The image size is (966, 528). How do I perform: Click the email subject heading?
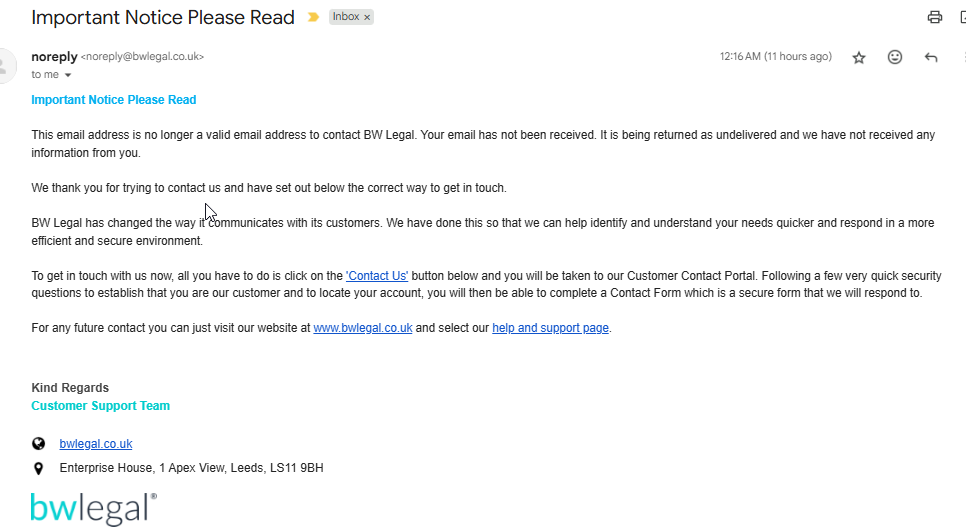pos(163,18)
